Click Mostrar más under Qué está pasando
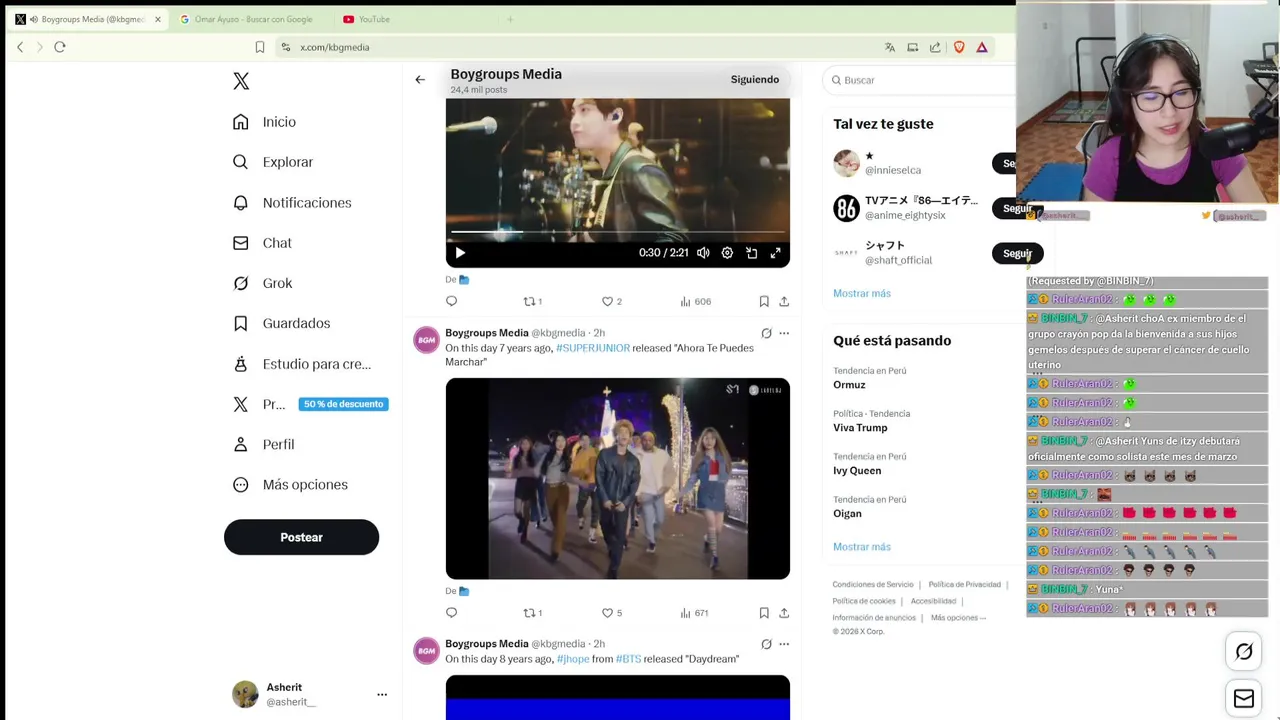 click(862, 547)
